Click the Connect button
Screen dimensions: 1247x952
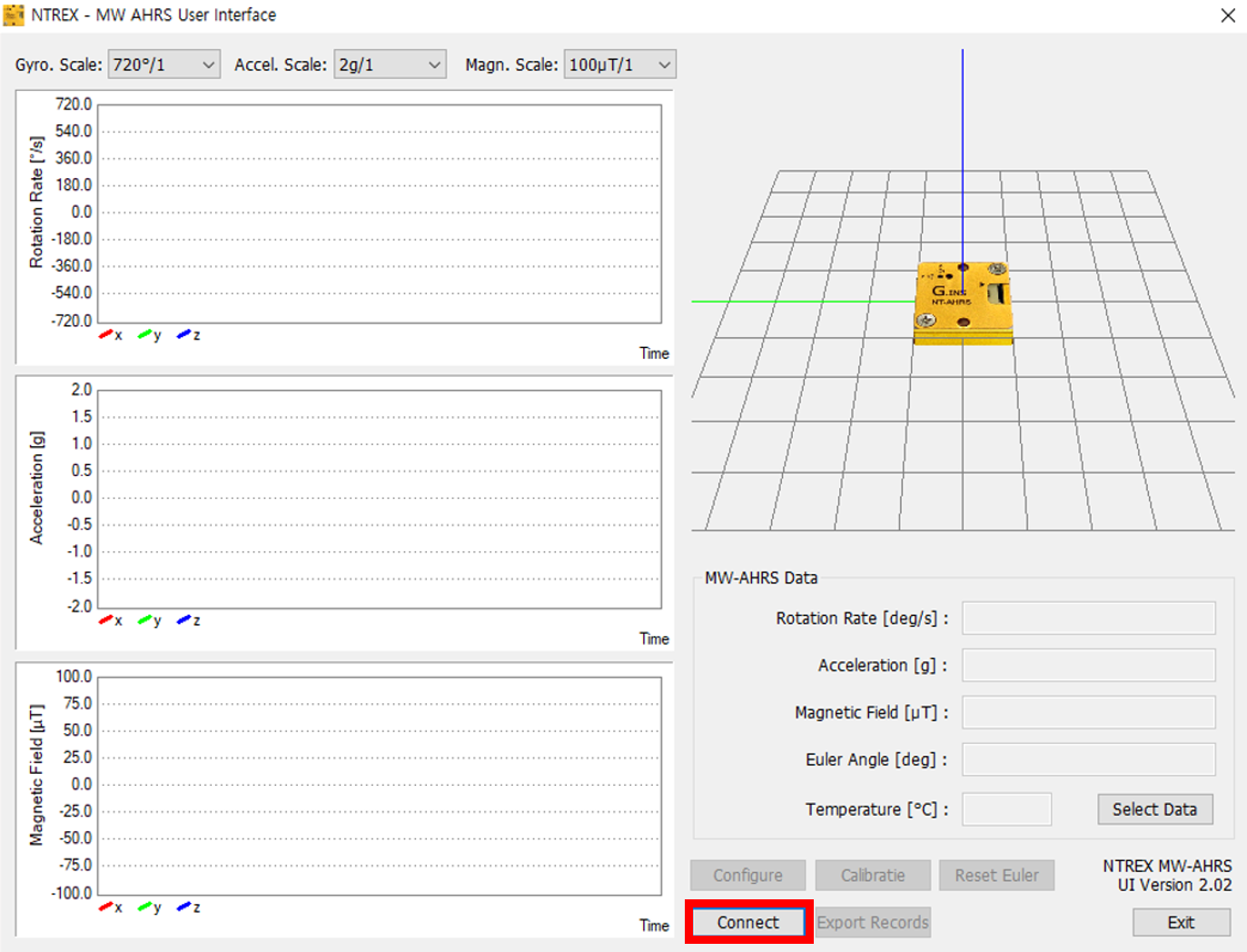point(748,922)
